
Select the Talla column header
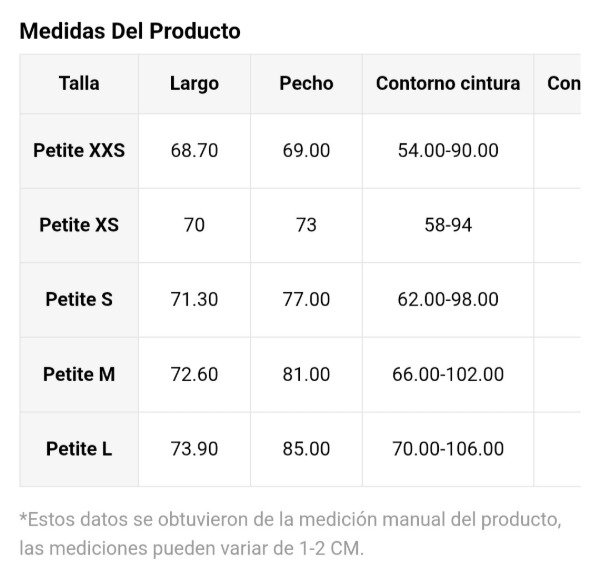pyautogui.click(x=79, y=83)
